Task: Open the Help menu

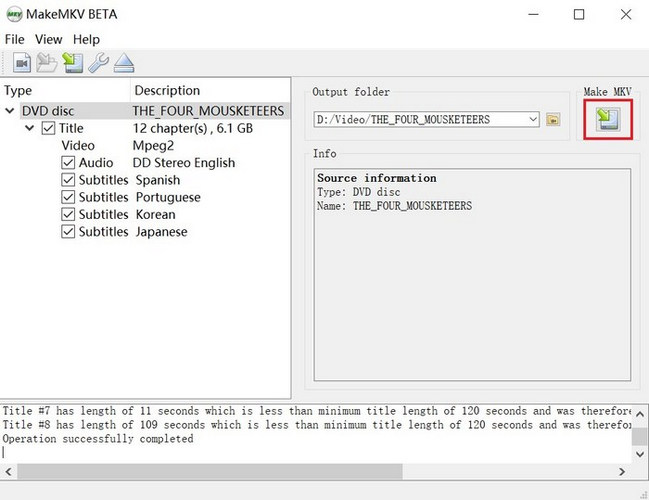Action: [x=86, y=39]
